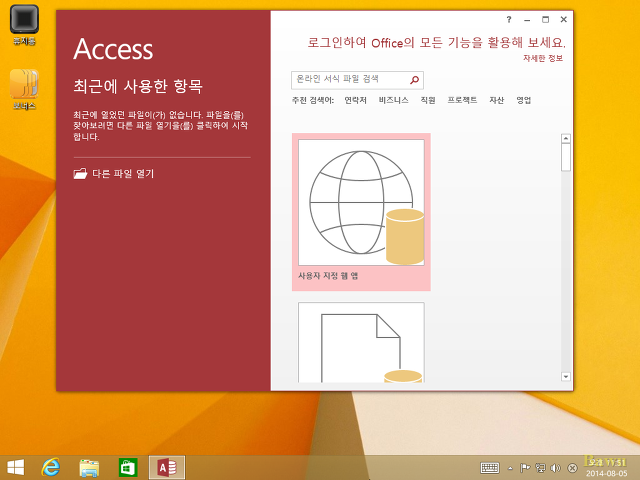Click the Access taskbar icon
Viewport: 640px width, 480px height.
click(167, 467)
